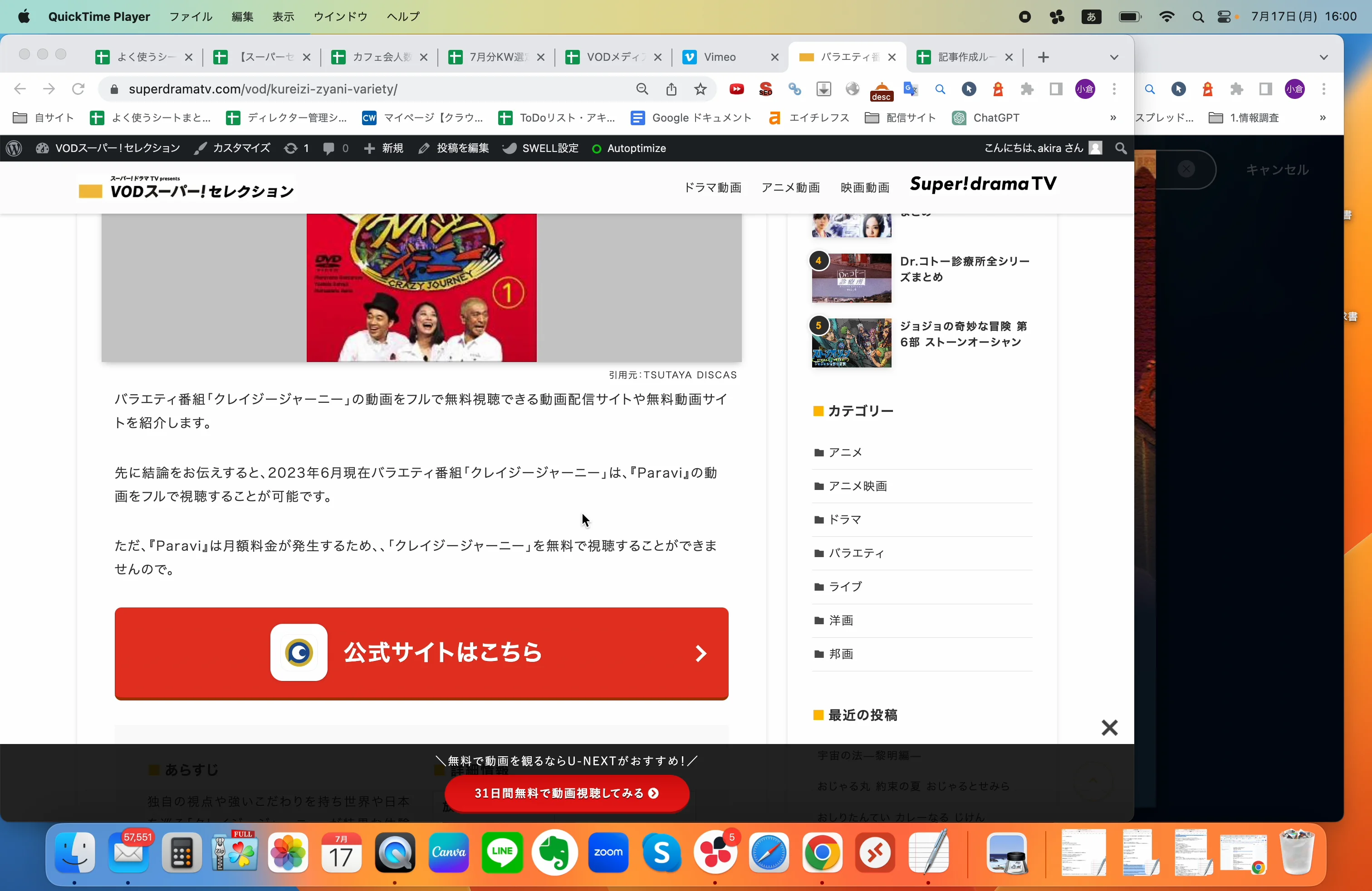The image size is (1372, 891).
Task: Open the SEO extension icon
Action: tap(766, 89)
